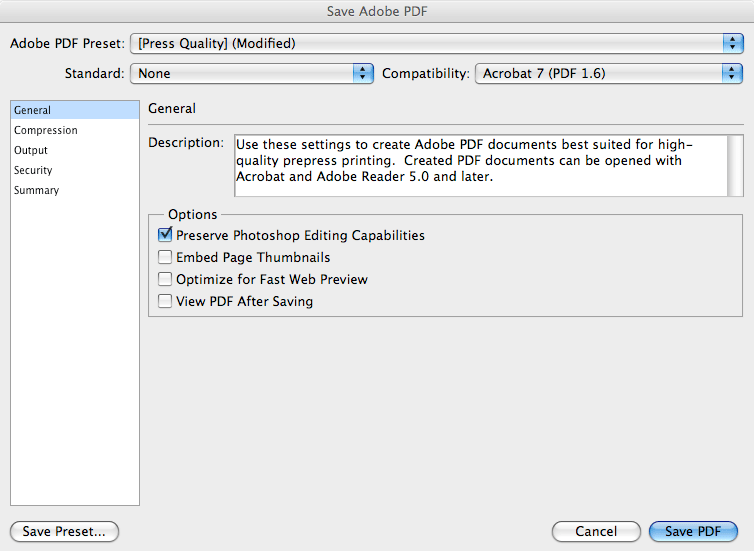
Task: Click the 'Save Adobe PDF' title text
Action: [x=377, y=11]
